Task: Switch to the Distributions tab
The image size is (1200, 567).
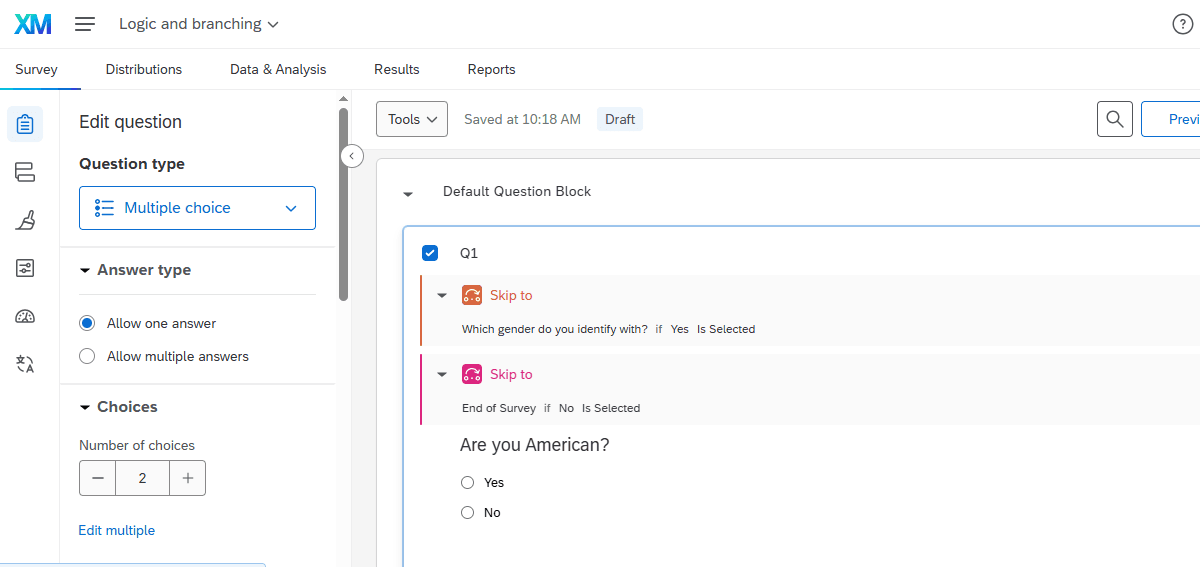Action: click(x=144, y=69)
